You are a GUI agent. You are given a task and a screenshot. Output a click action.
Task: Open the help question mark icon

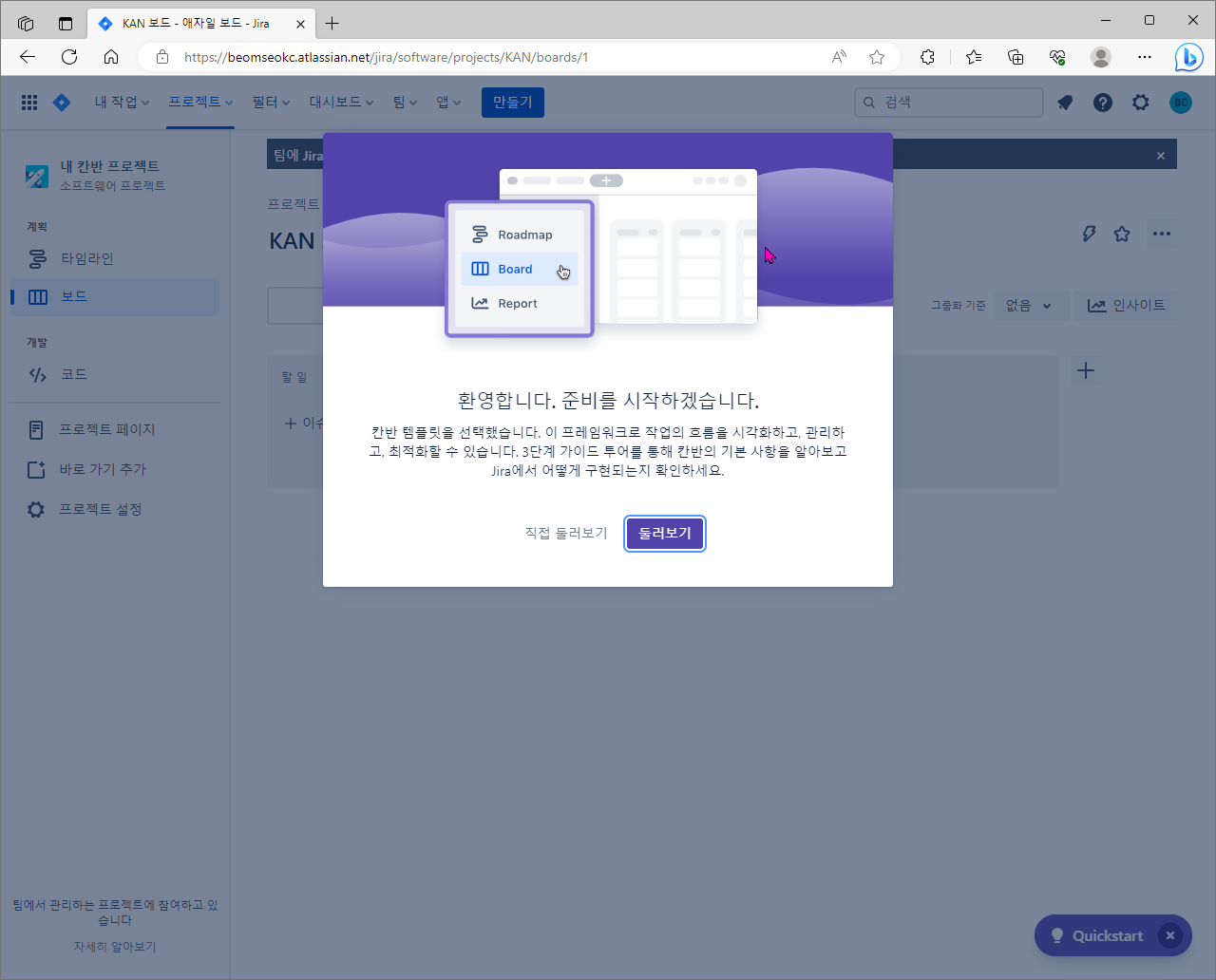click(x=1103, y=103)
